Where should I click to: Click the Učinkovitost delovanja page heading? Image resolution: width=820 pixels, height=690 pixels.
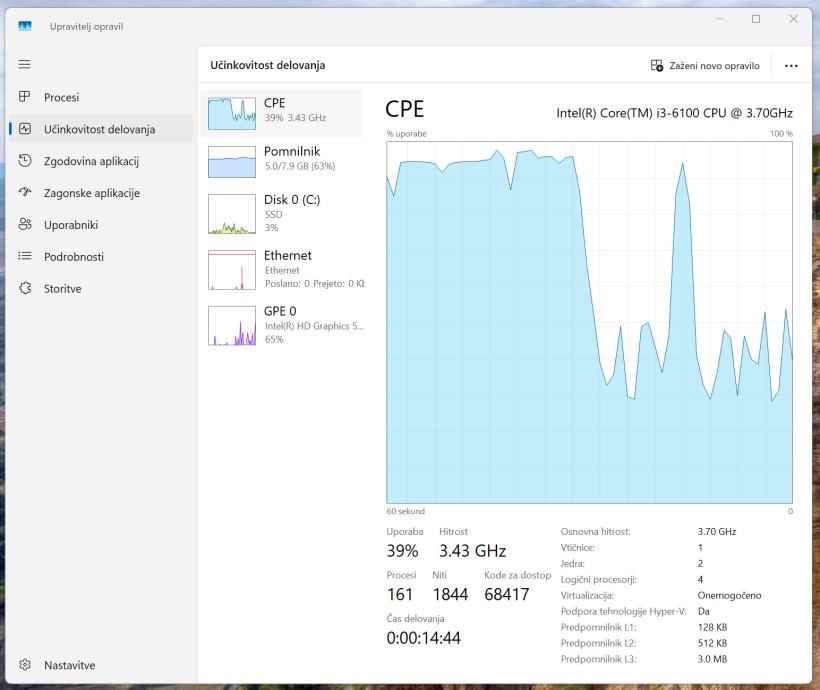pos(268,65)
